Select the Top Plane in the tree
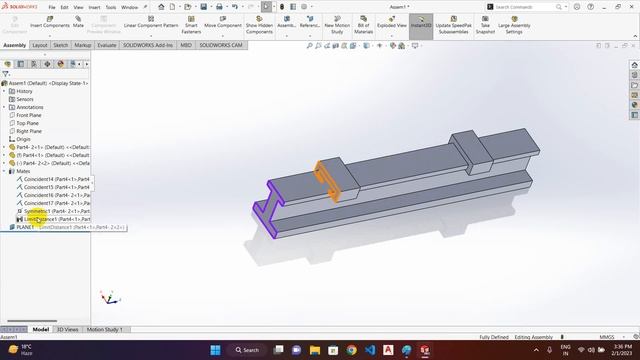 pos(27,123)
